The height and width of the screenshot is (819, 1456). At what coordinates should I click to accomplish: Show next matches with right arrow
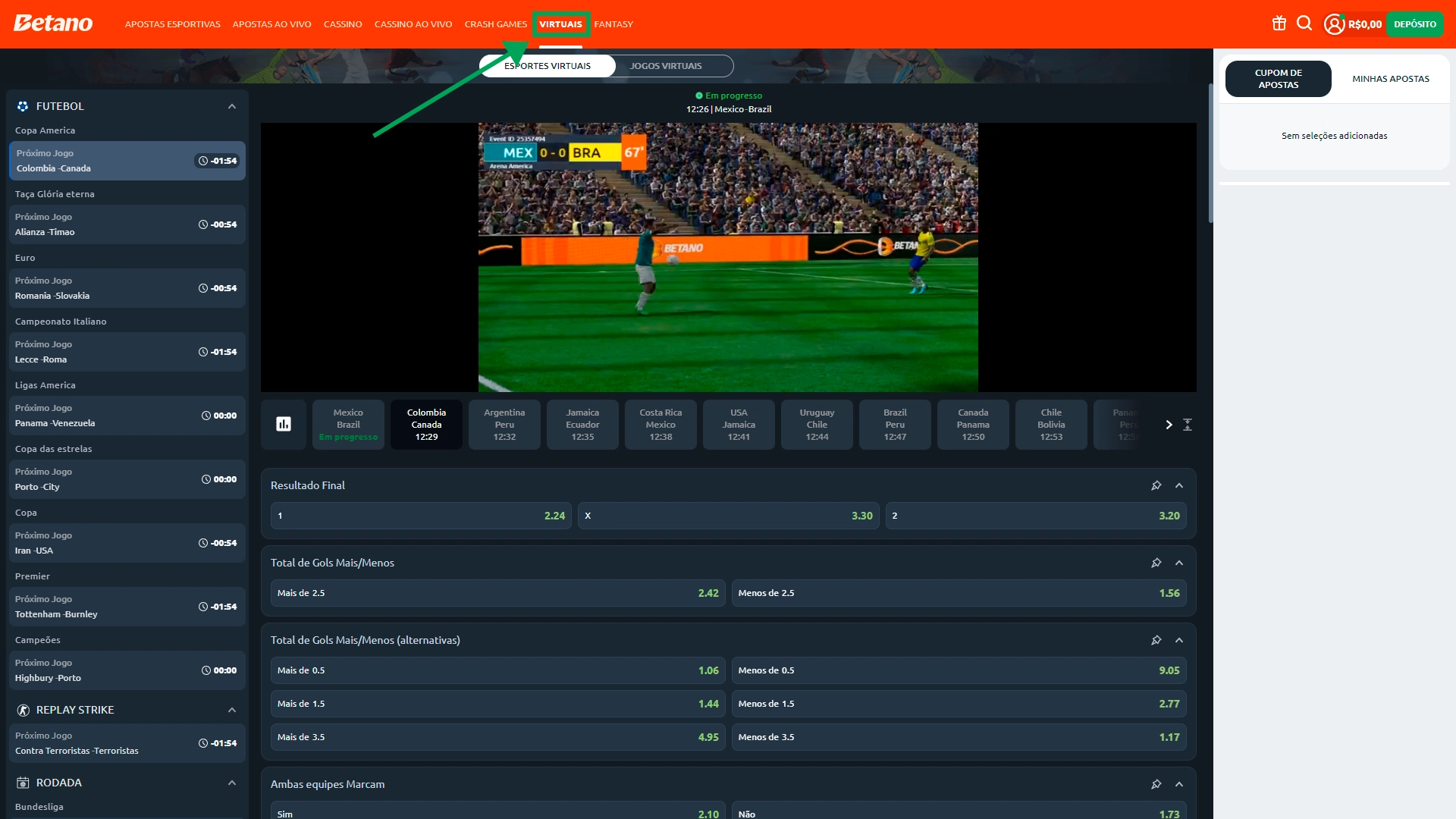pos(1169,425)
